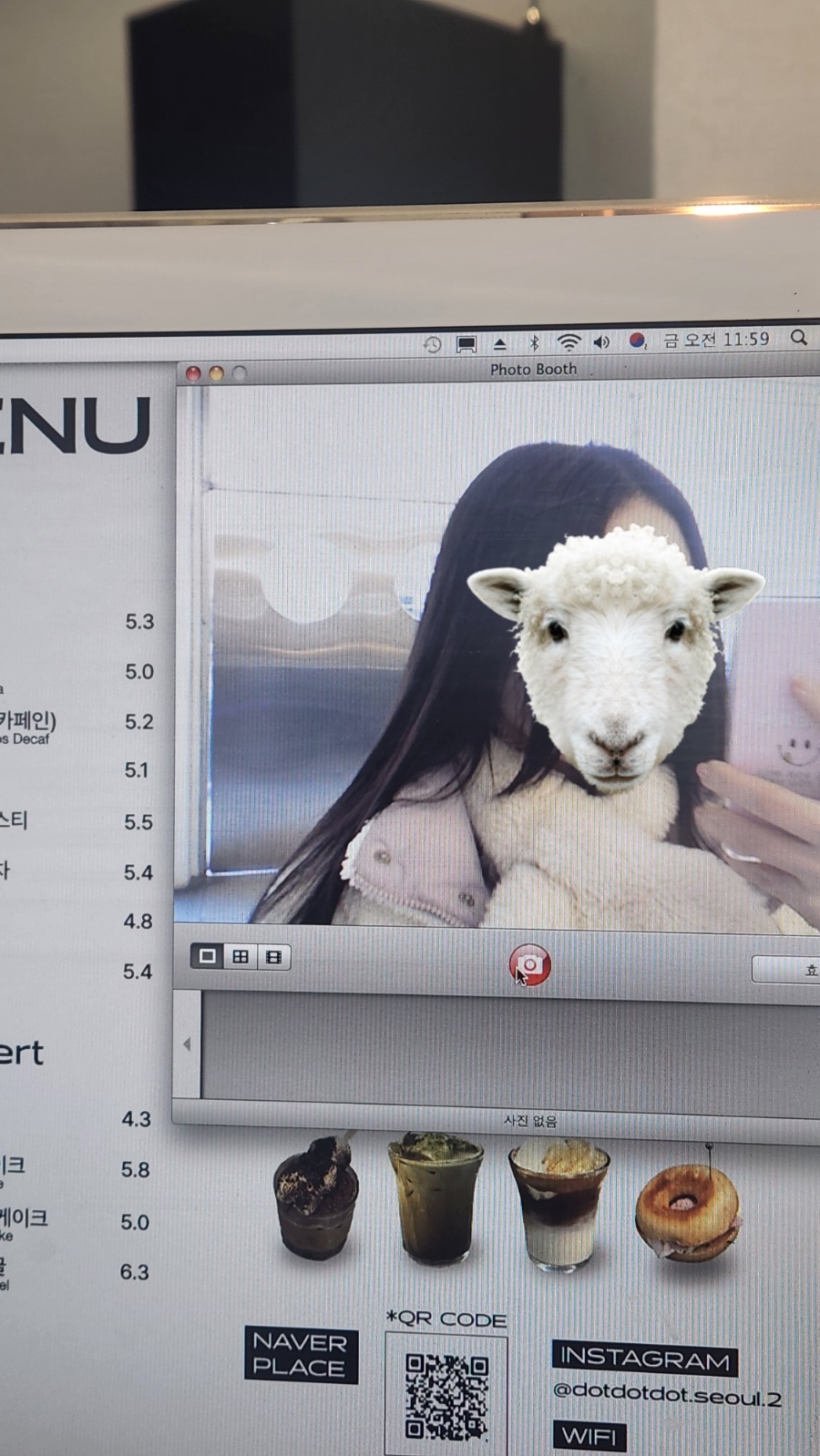
Task: Click the bagel image on the menu
Action: coord(688,1212)
